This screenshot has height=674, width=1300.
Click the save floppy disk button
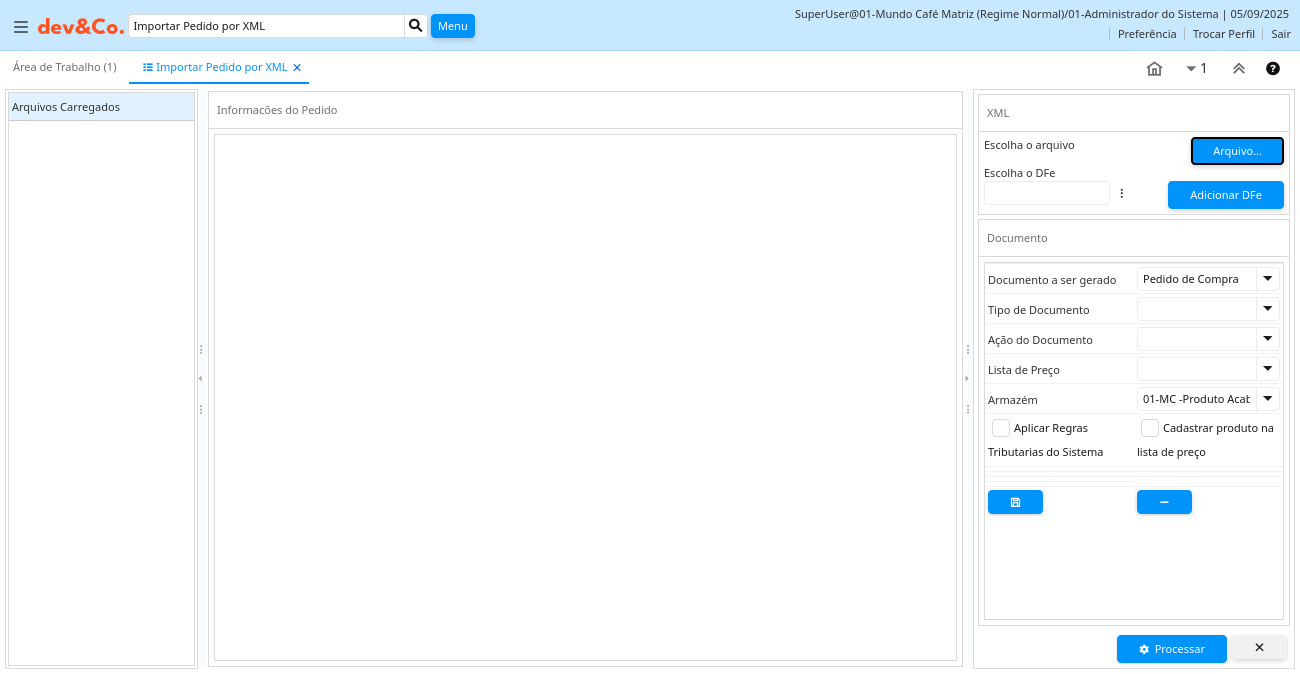tap(1015, 502)
